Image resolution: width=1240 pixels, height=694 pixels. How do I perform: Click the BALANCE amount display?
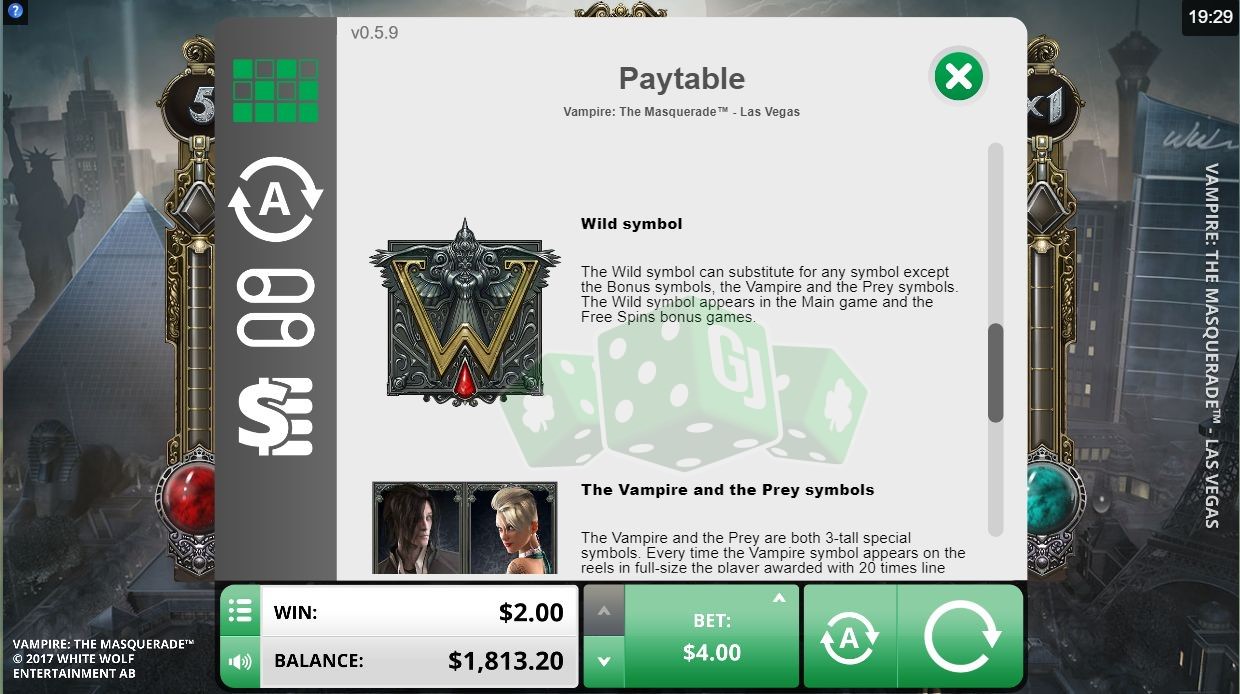[419, 661]
